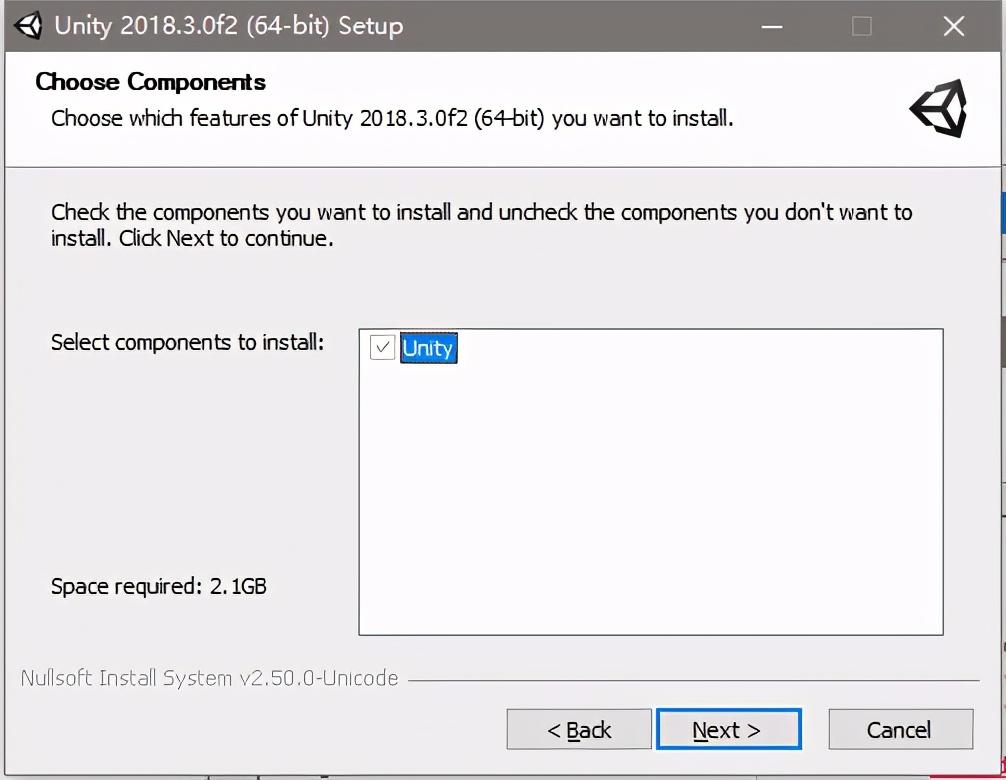Minimize the Unity Setup window
This screenshot has width=1006, height=780.
point(772,26)
